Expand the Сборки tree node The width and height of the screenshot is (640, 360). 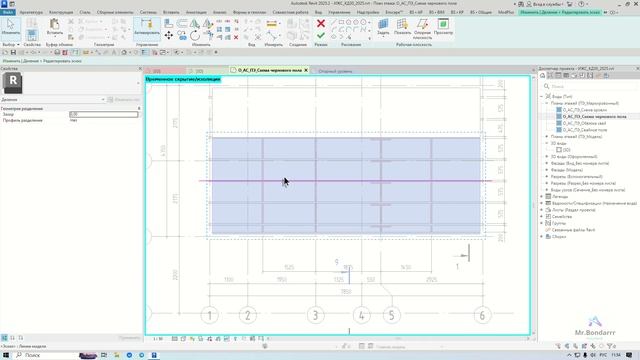coord(542,237)
